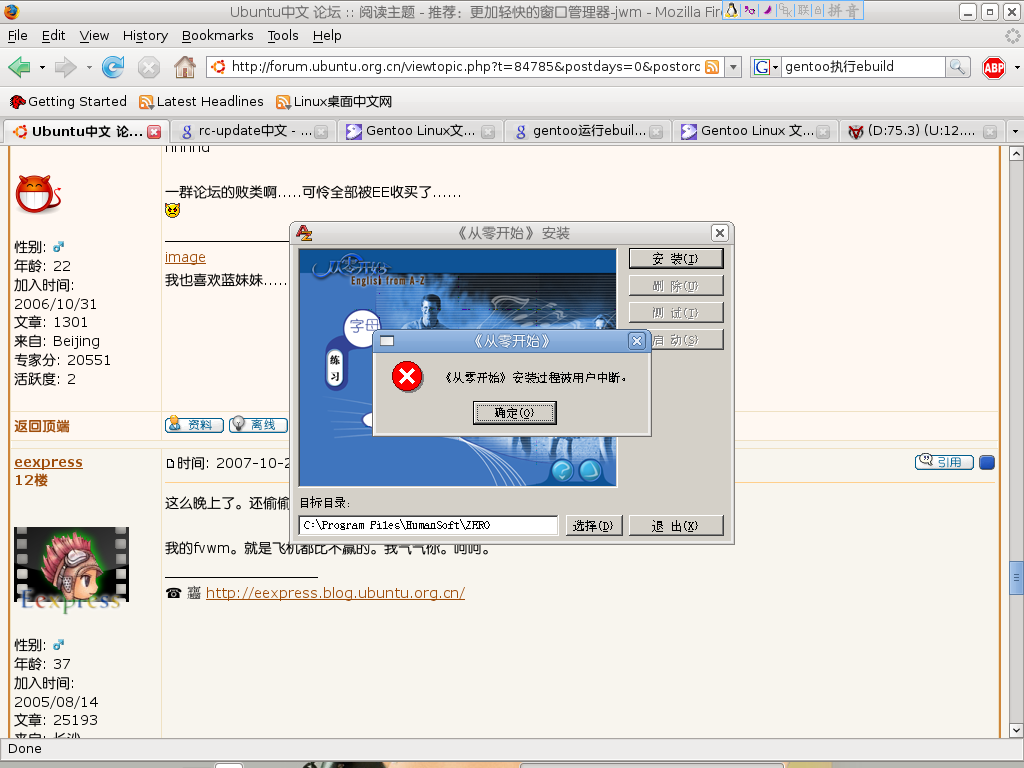
Task: Click the 资料 profile button
Action: pyautogui.click(x=194, y=425)
